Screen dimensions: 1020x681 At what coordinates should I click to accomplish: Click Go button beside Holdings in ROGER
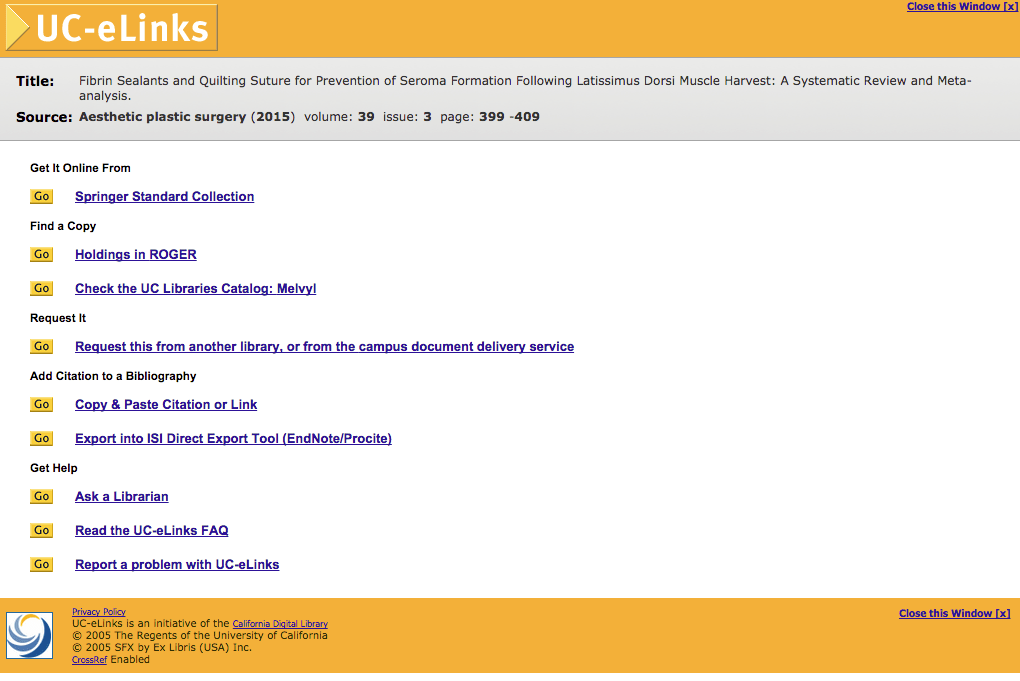click(42, 254)
